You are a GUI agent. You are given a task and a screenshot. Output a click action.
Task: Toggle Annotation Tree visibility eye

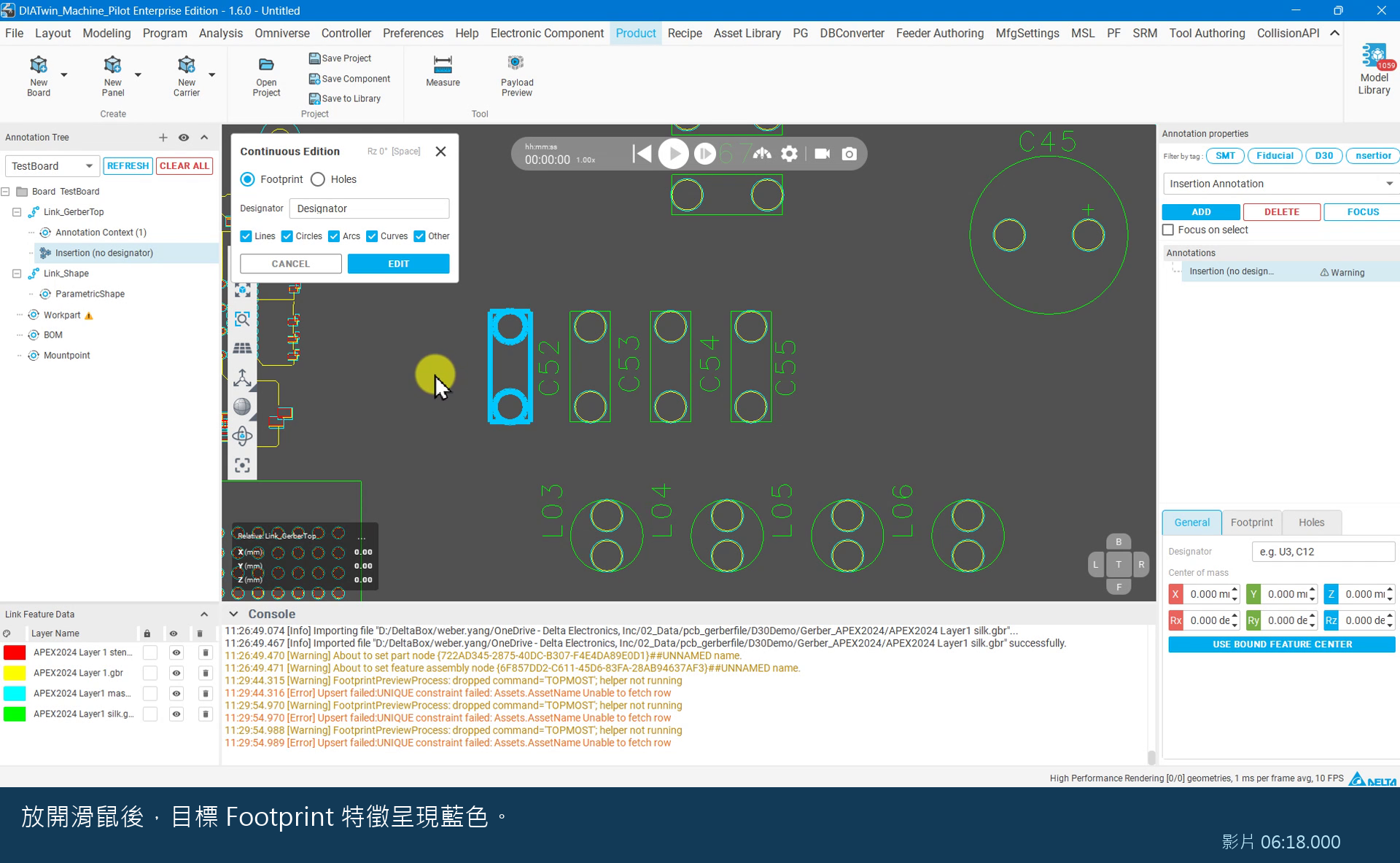184,138
